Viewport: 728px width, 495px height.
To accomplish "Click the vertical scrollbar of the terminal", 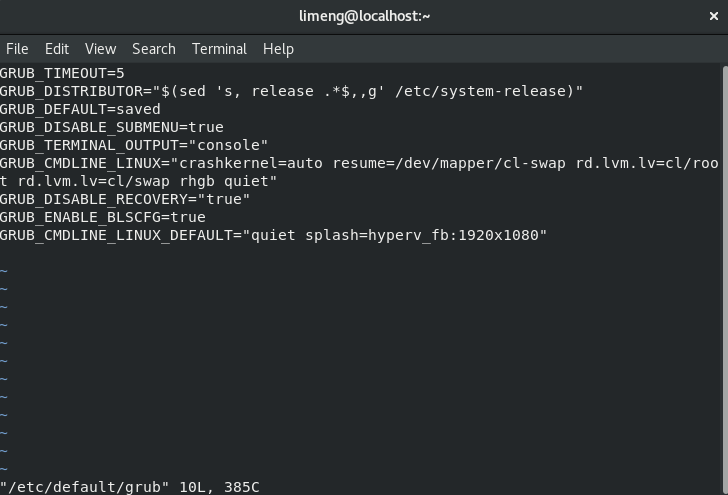I will point(723,200).
